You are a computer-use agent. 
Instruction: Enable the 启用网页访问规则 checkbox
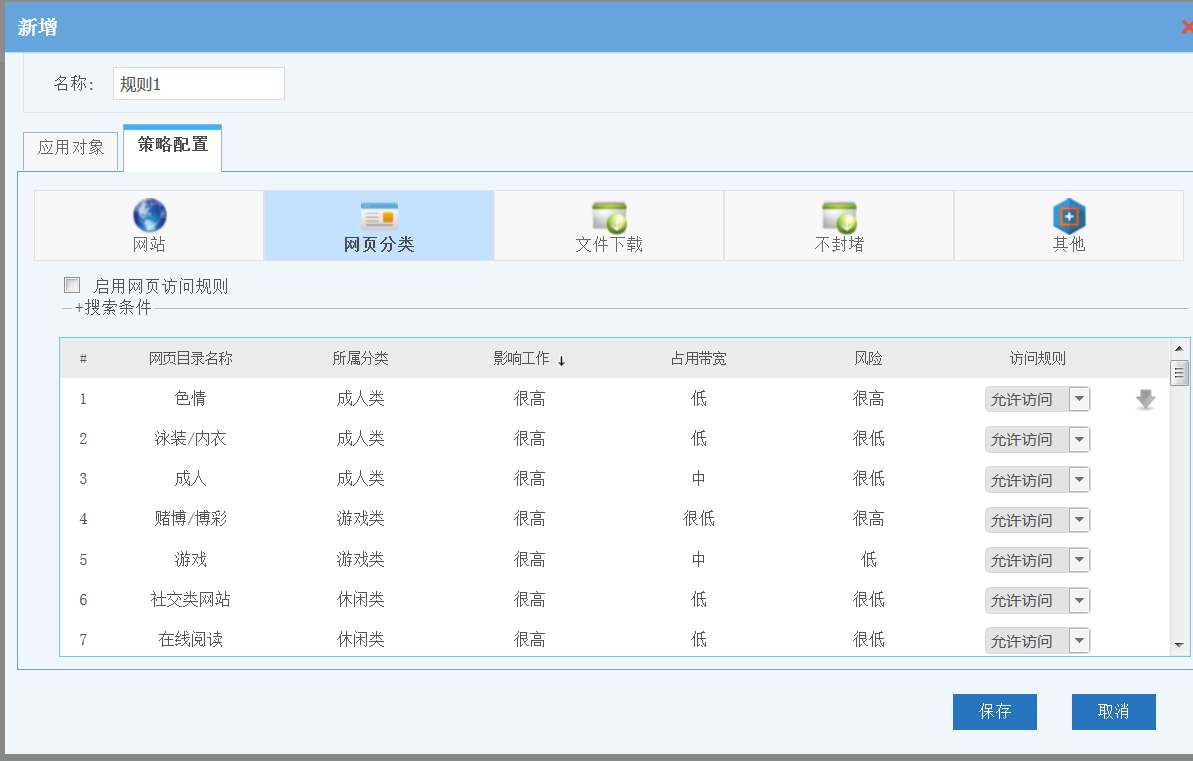click(x=72, y=285)
